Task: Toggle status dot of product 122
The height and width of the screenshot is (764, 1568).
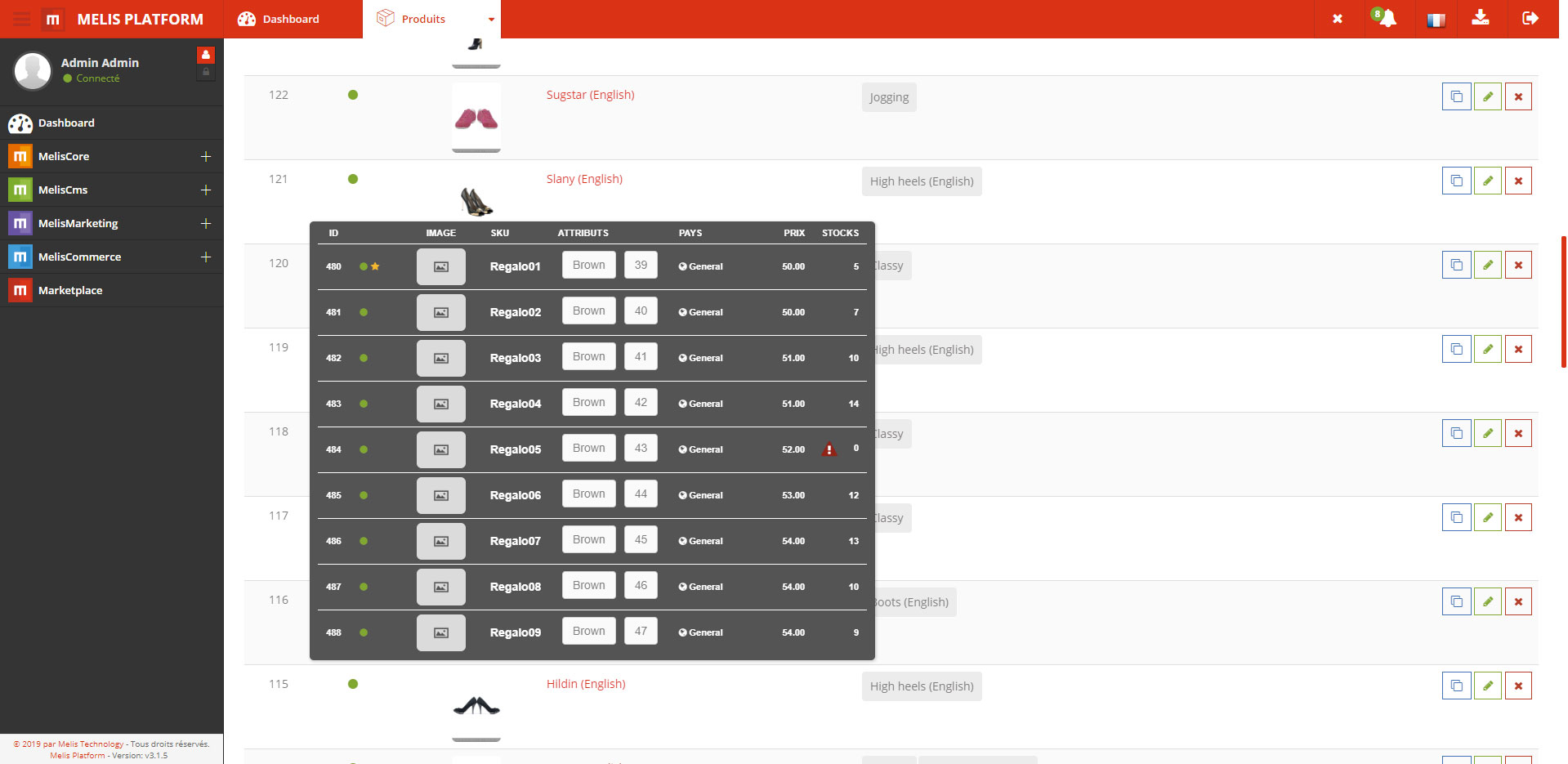Action: pyautogui.click(x=353, y=95)
